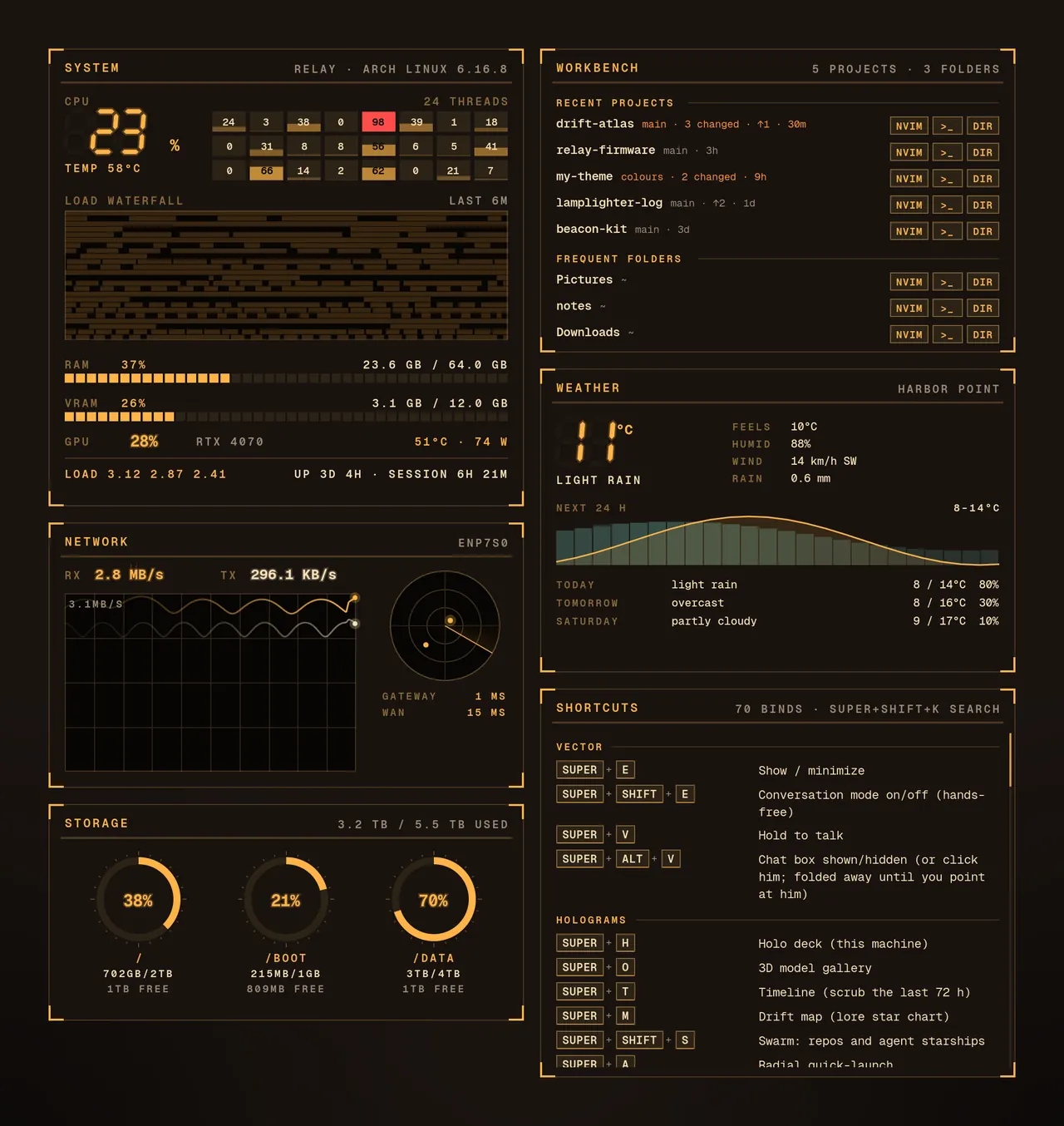Edit relay-firmware with the NVIM button
Screen dimensions: 1064x1126
pyautogui.click(x=909, y=153)
